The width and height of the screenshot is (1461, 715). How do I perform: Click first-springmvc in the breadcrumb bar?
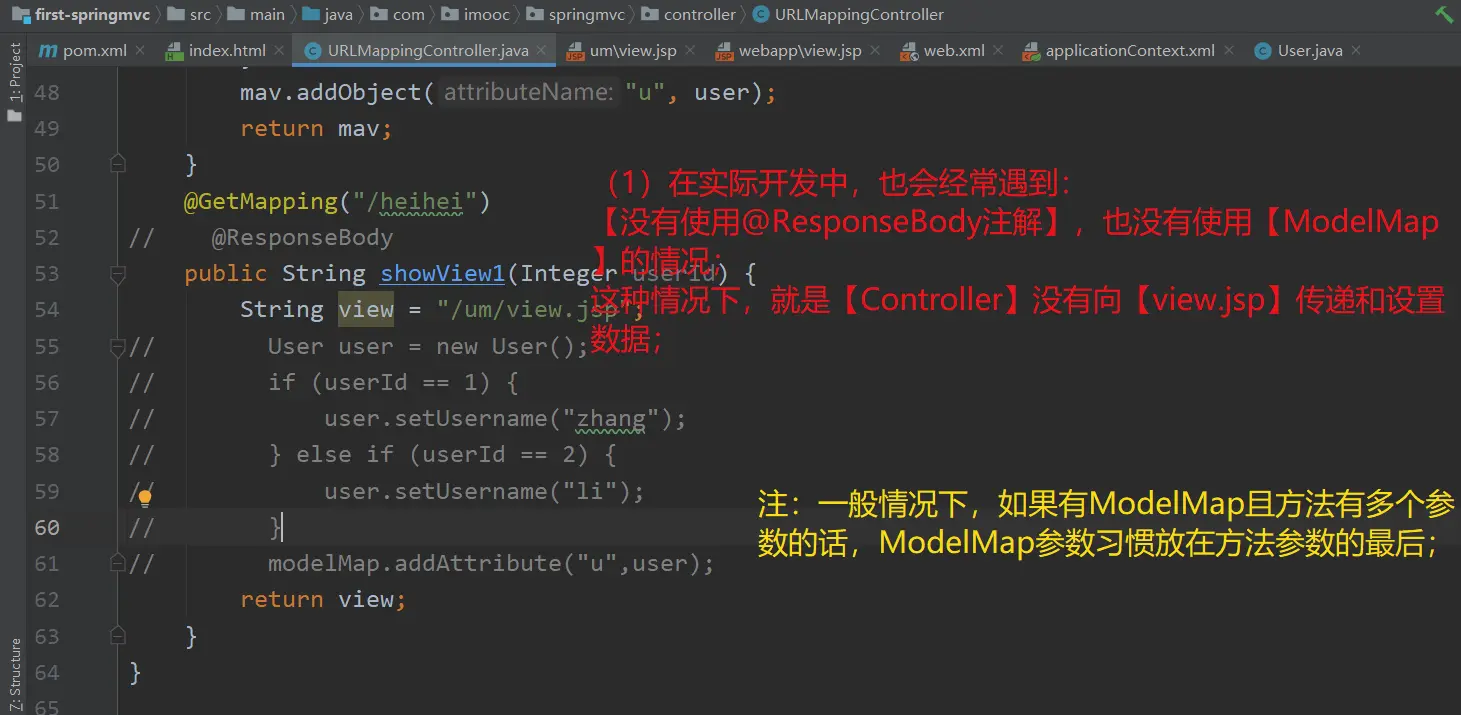(x=76, y=15)
